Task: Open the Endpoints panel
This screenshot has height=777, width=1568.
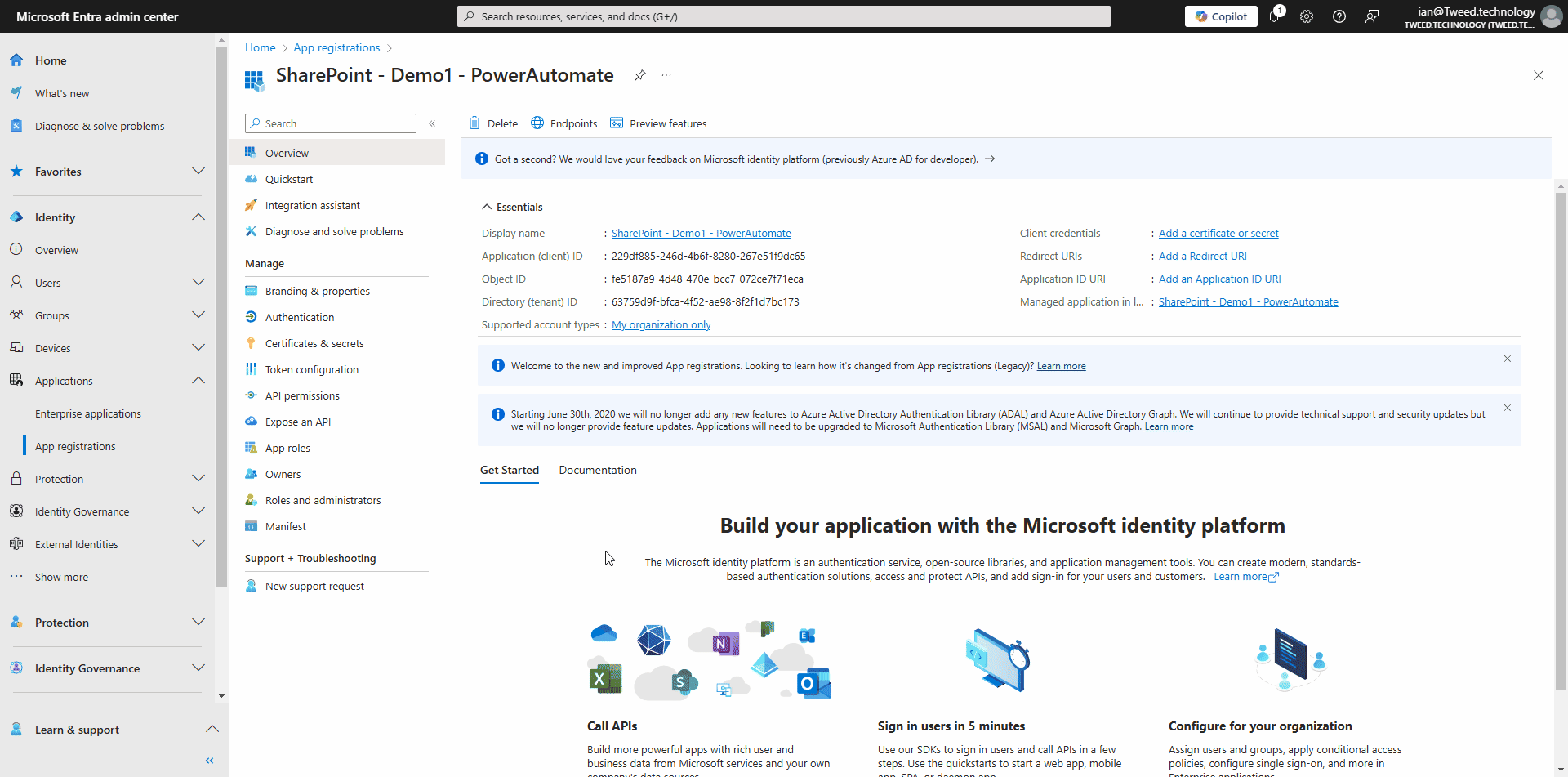Action: click(x=563, y=123)
